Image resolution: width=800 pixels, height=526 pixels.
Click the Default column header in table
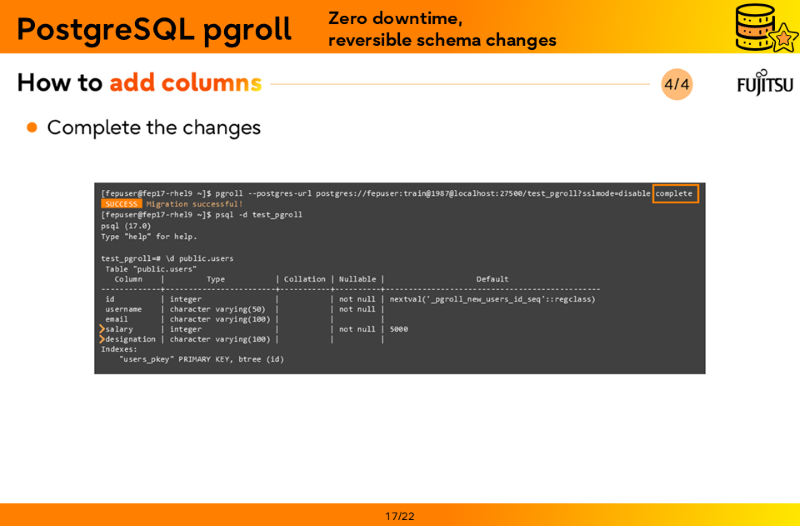click(x=492, y=279)
